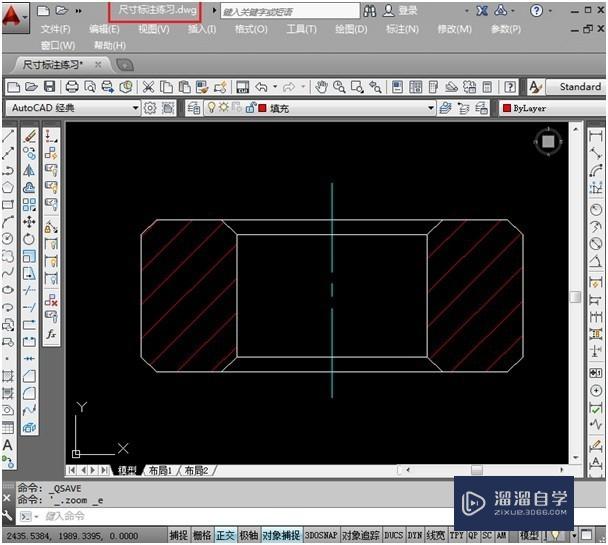The width and height of the screenshot is (608, 545).
Task: Select the Move tool with four arrows
Action: (x=29, y=222)
